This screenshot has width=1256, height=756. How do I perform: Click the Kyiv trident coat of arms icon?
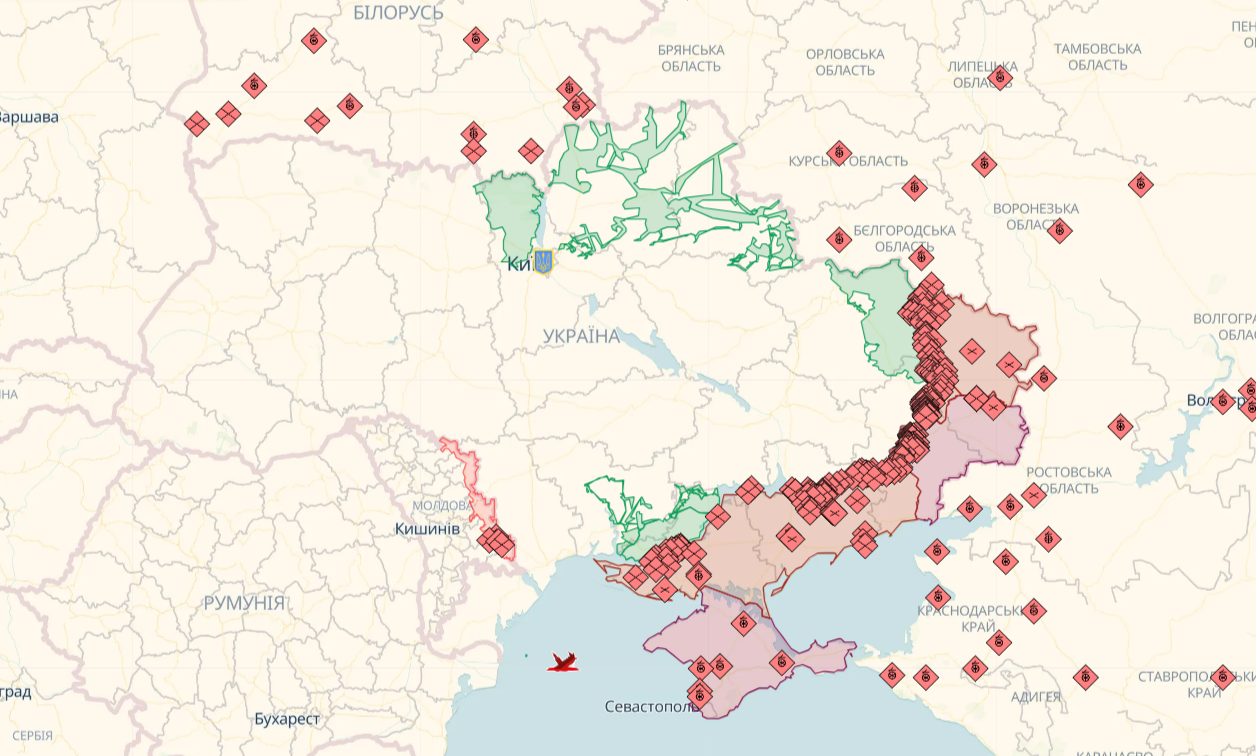point(543,262)
